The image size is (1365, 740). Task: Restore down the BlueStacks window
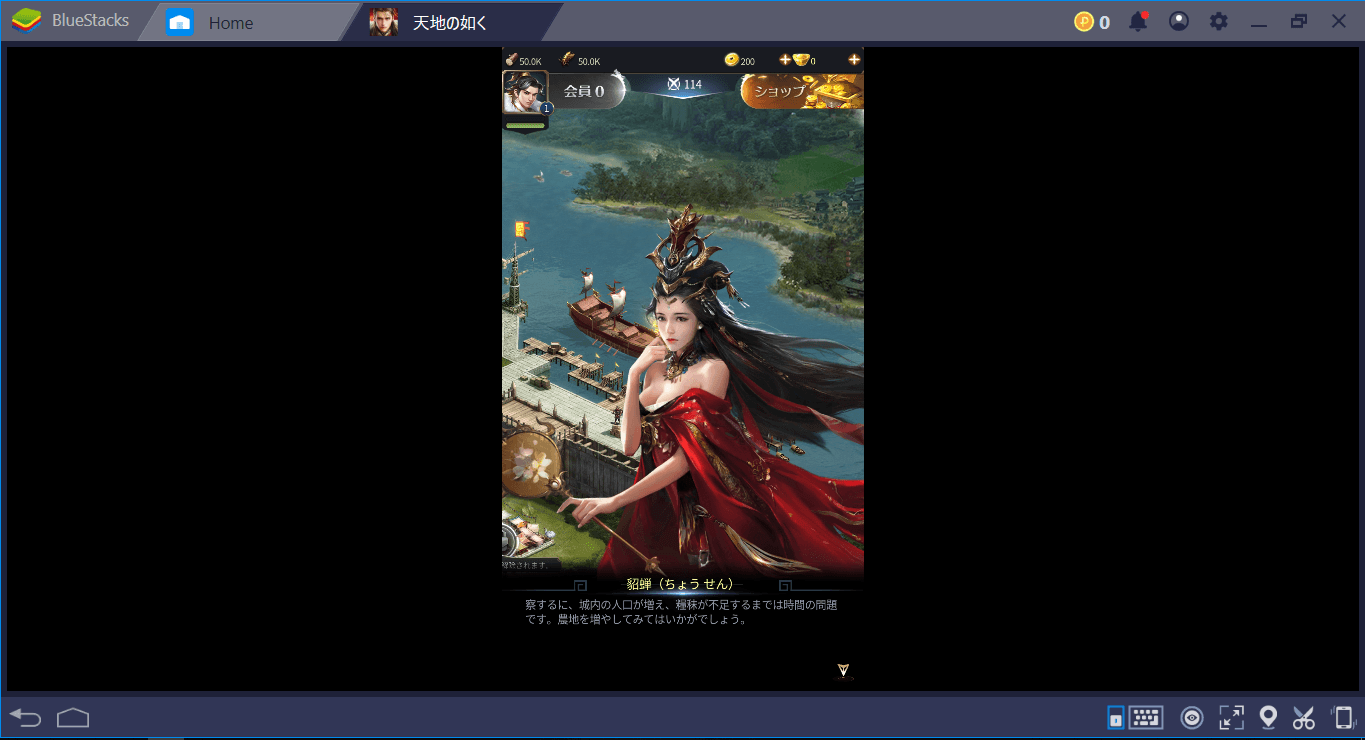[1299, 21]
